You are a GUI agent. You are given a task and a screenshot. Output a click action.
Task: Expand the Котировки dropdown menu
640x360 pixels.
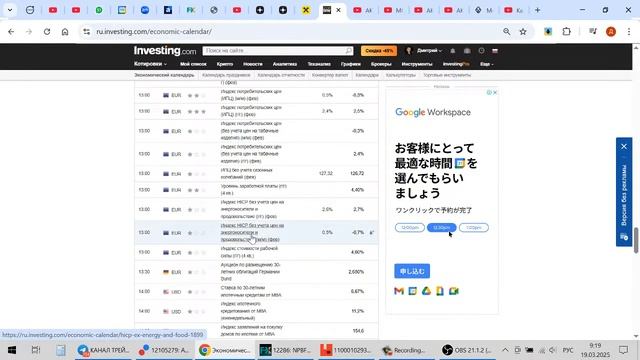coord(150,64)
